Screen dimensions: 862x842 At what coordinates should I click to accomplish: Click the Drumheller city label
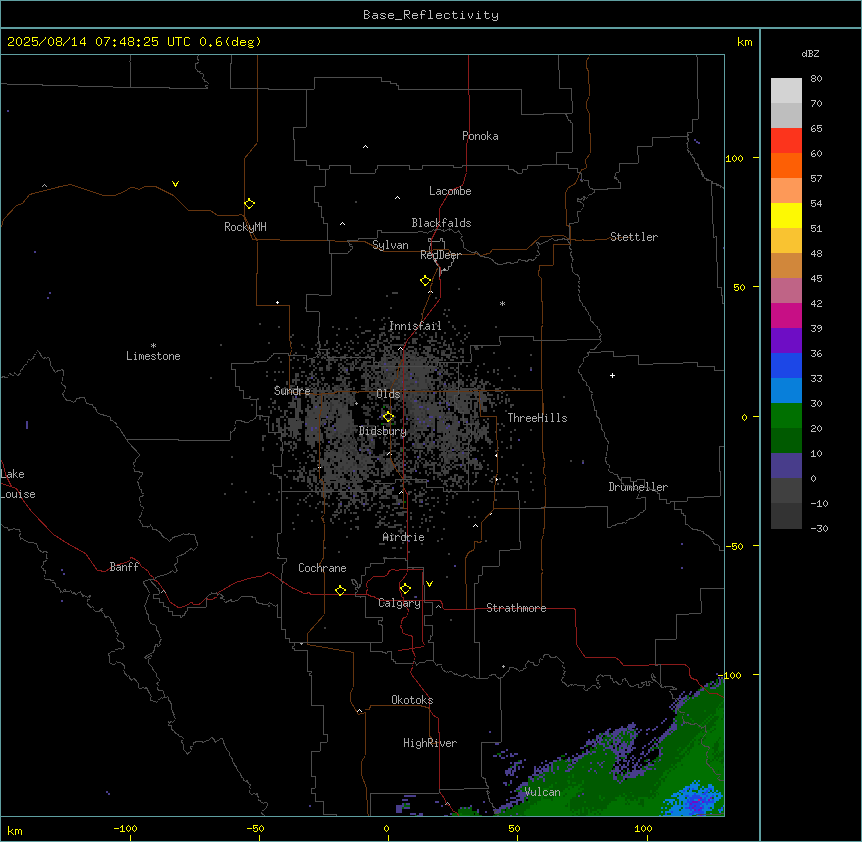638,487
